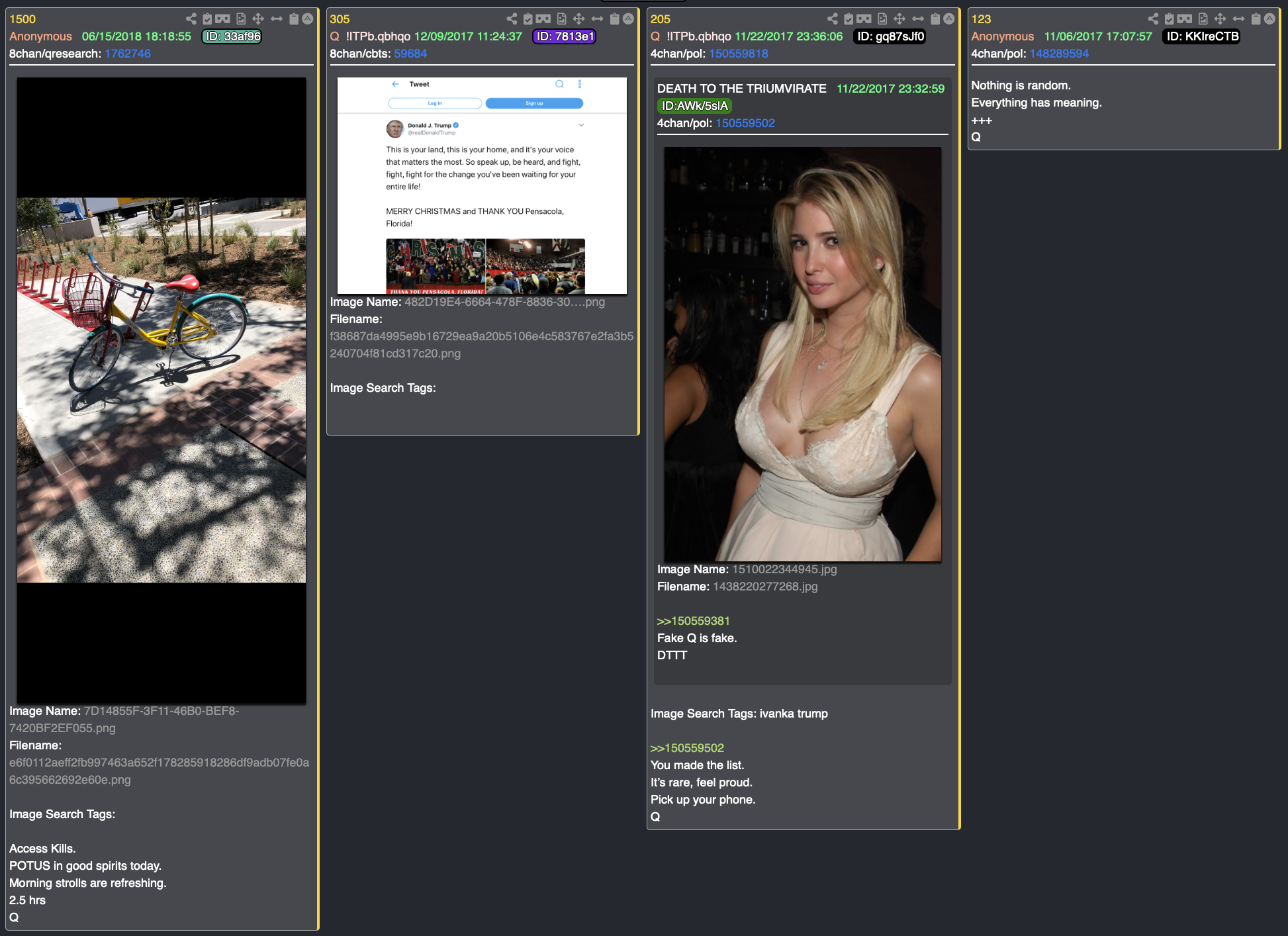Click filename 1438220277268.jpg
Image resolution: width=1288 pixels, height=936 pixels.
765,586
